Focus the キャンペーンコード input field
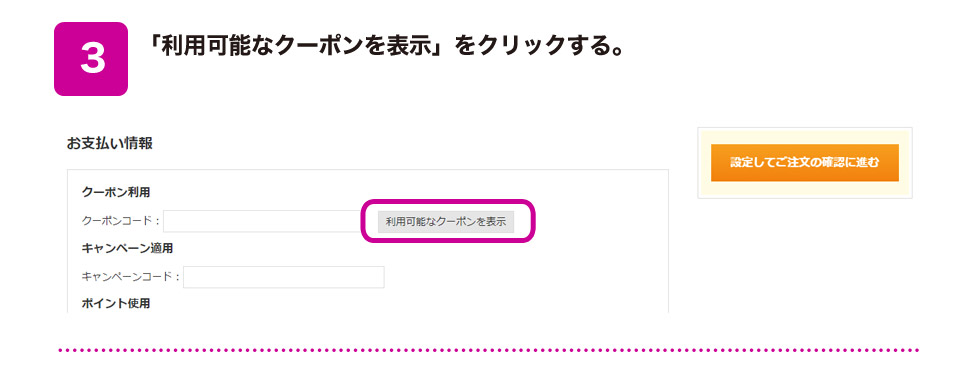Viewport: 980px width, 372px height. point(284,277)
